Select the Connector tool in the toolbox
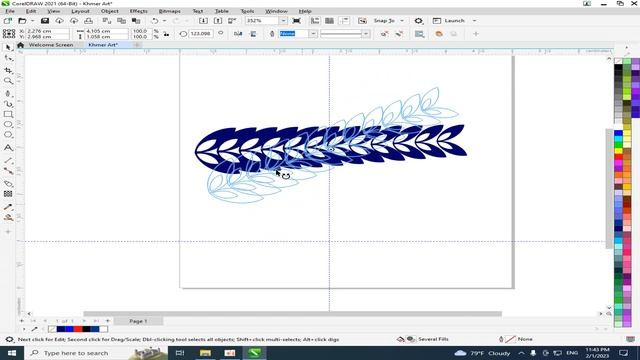The image size is (640, 360). pyautogui.click(x=8, y=171)
